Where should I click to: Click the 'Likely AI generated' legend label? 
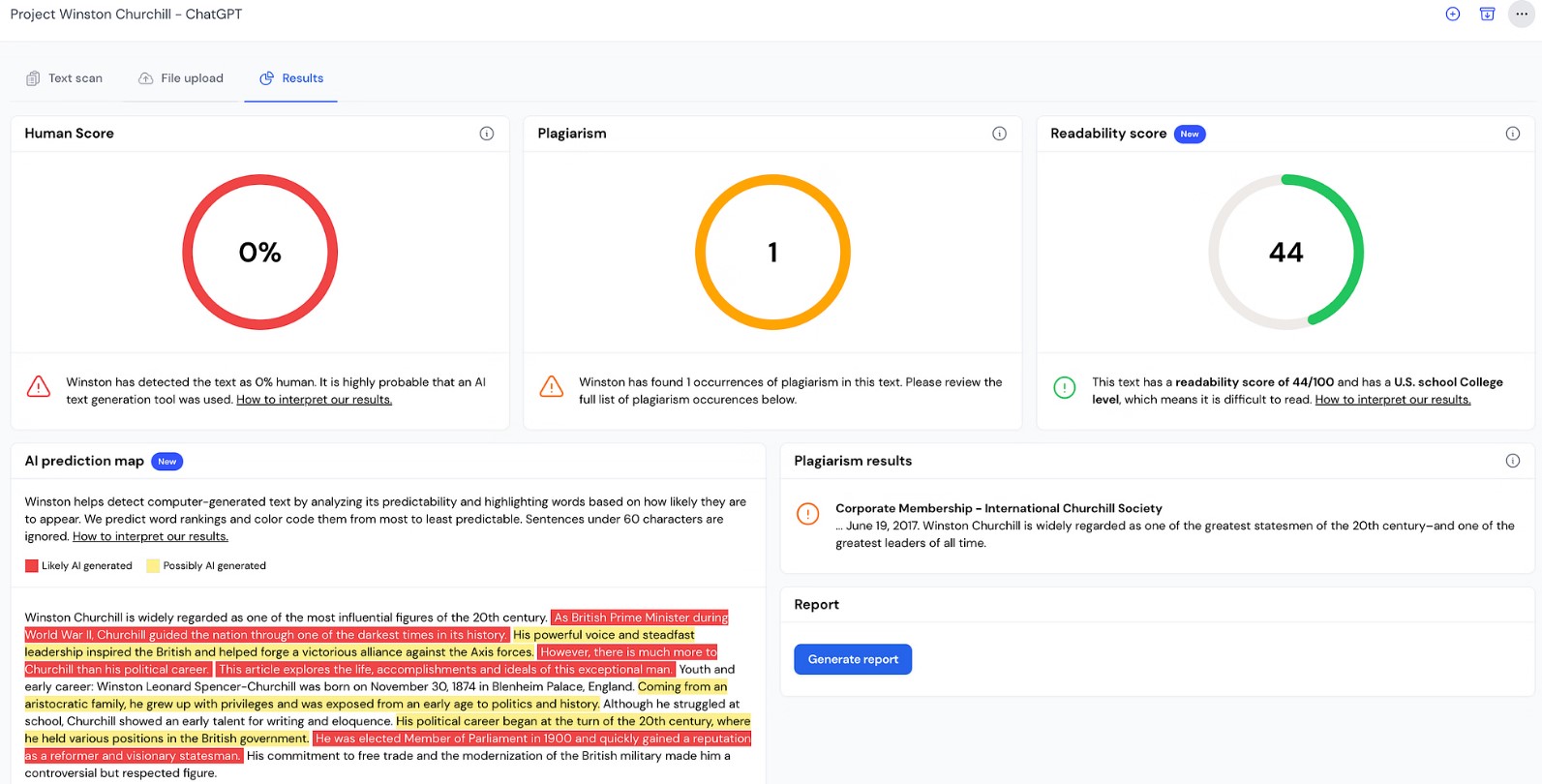coord(86,566)
